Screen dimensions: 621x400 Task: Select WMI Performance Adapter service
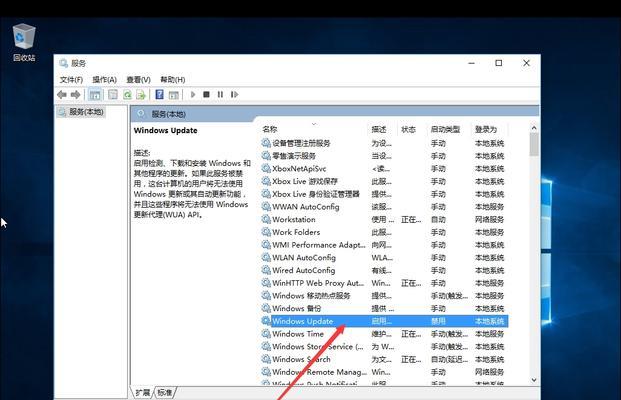384,245
